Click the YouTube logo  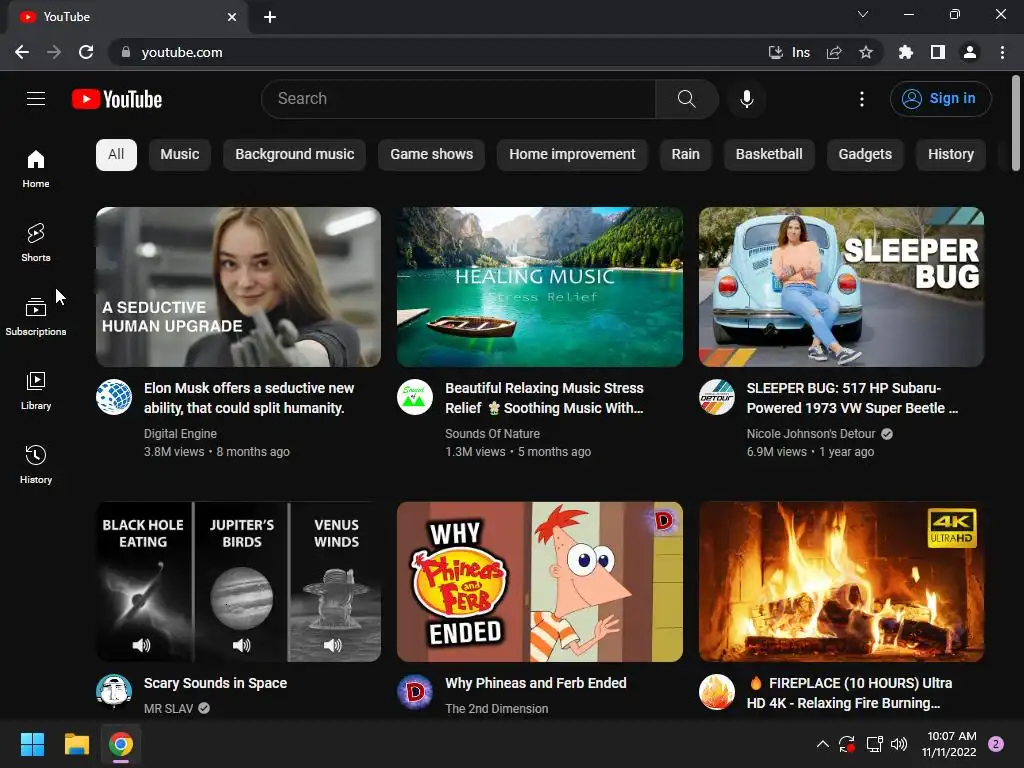[117, 99]
